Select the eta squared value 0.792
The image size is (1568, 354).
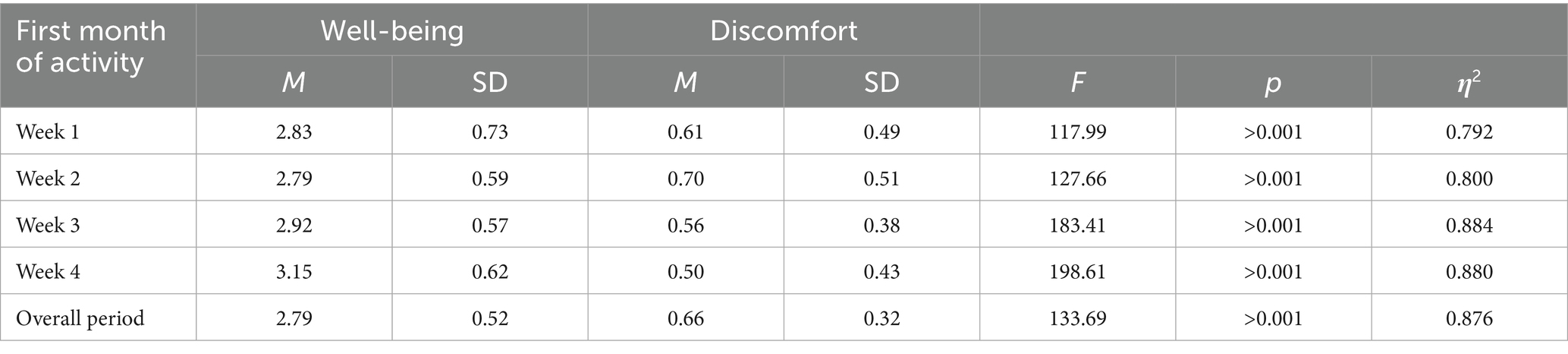(x=1469, y=132)
